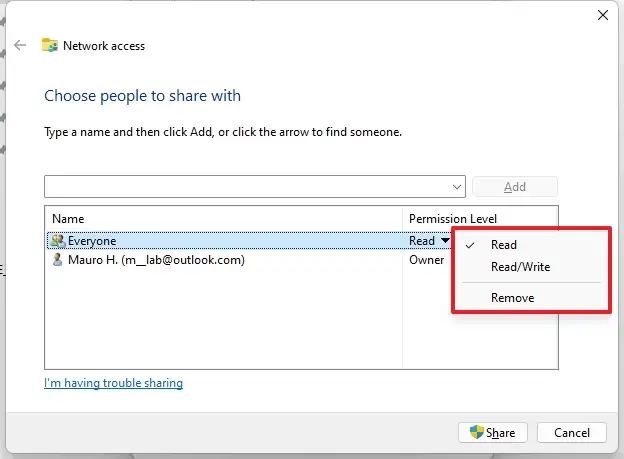The height and width of the screenshot is (459, 624).
Task: Open the Read permission dropdown for Everyone
Action: [x=445, y=240]
